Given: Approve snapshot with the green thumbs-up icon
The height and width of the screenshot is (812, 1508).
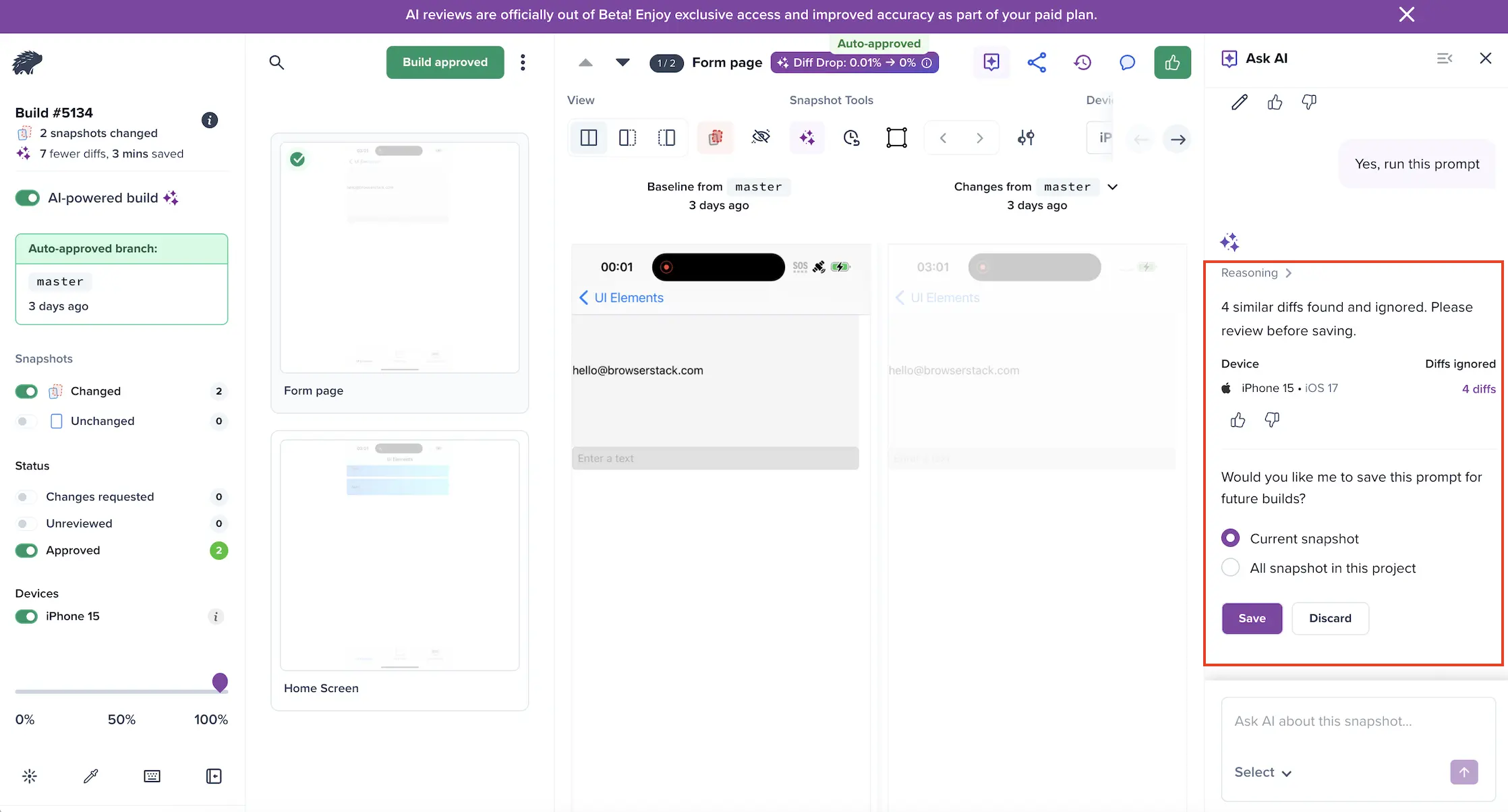Looking at the screenshot, I should click(x=1173, y=62).
